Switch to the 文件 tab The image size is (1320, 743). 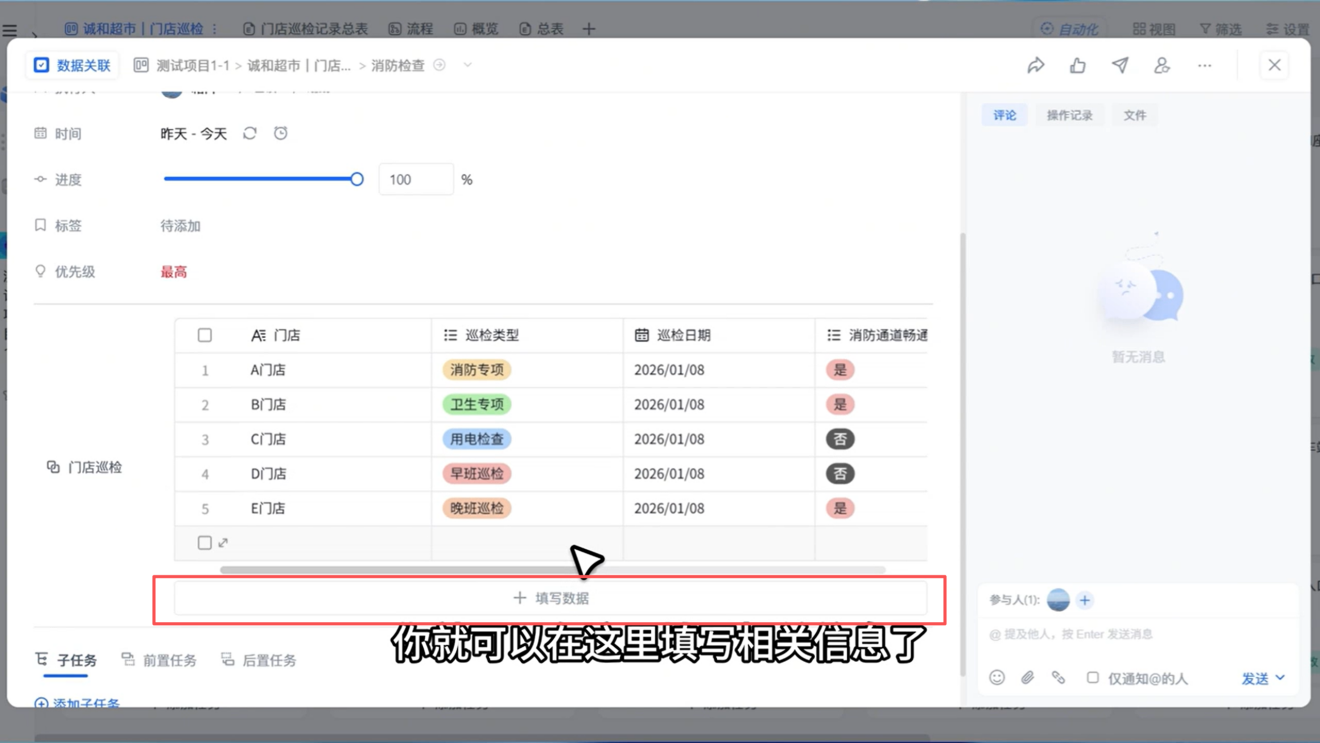pos(1135,115)
